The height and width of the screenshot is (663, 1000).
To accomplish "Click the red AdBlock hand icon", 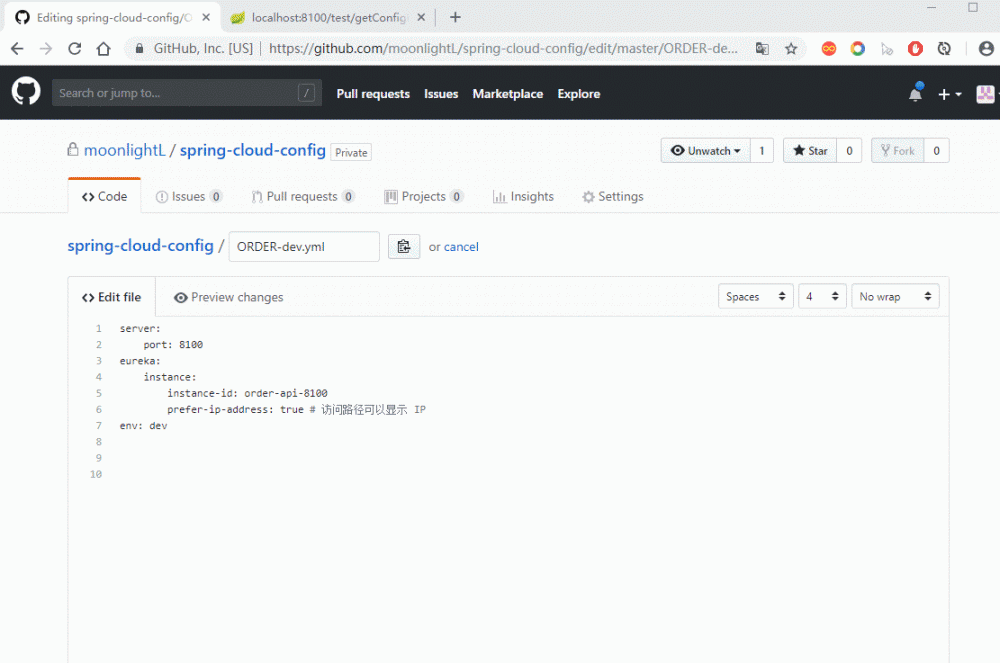I will (914, 47).
